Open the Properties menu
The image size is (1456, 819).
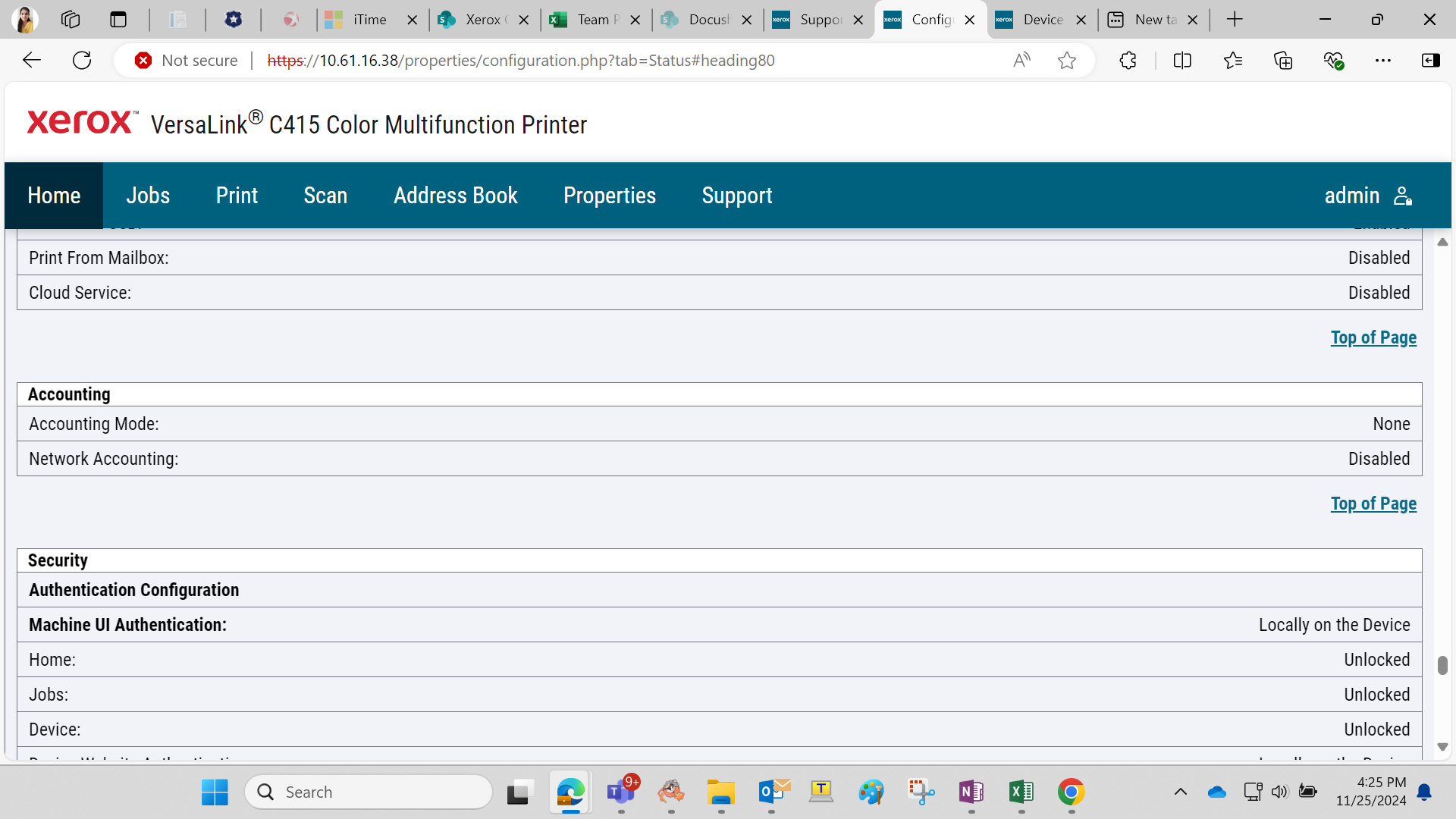(610, 196)
